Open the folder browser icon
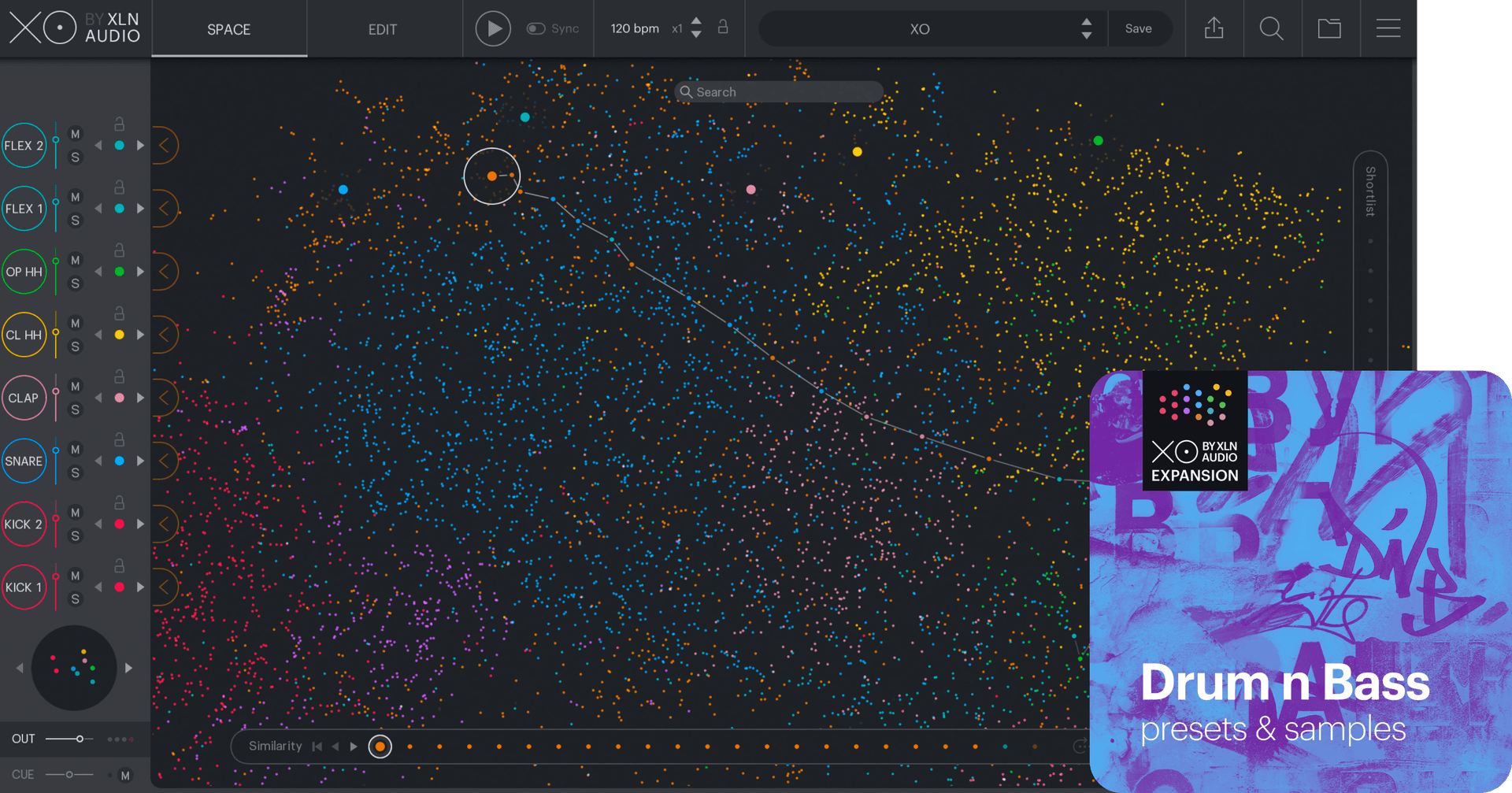This screenshot has height=793, width=1512. 1329,28
